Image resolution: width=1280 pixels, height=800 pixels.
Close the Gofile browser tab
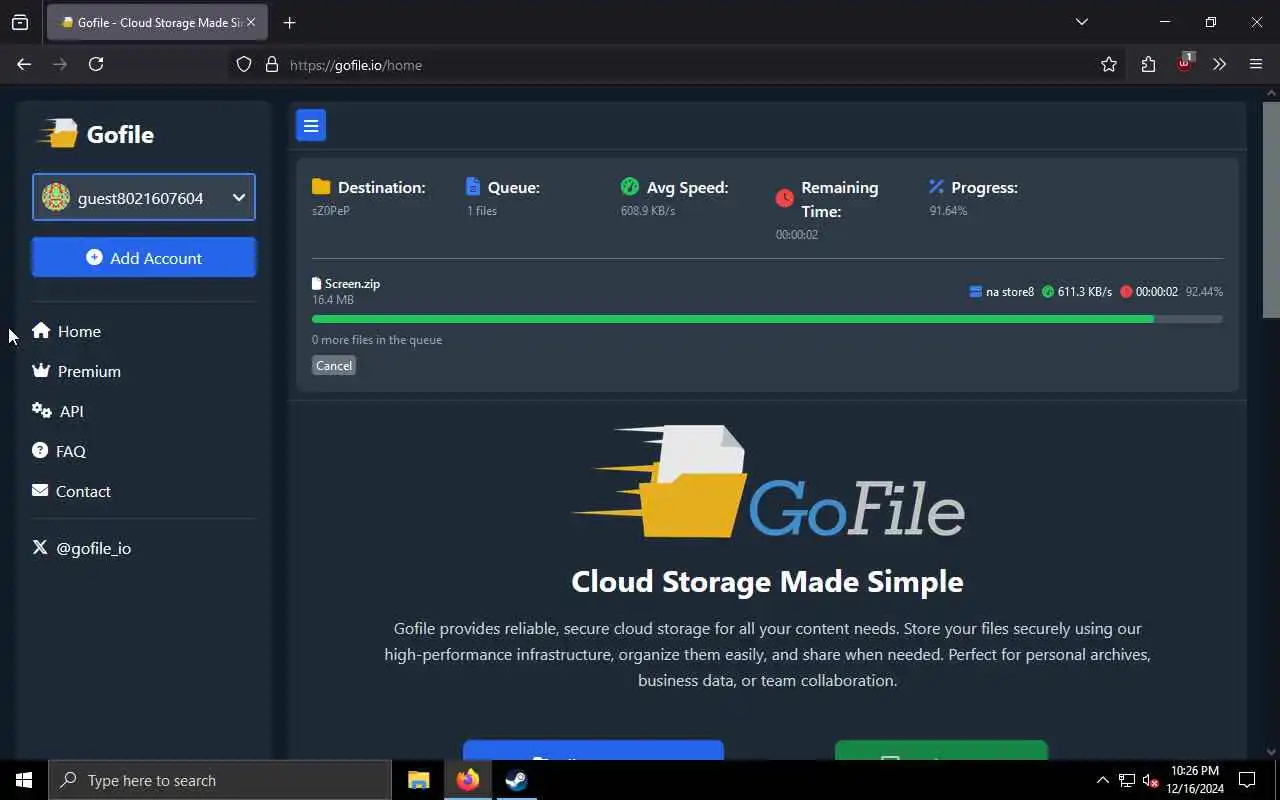pyautogui.click(x=250, y=22)
